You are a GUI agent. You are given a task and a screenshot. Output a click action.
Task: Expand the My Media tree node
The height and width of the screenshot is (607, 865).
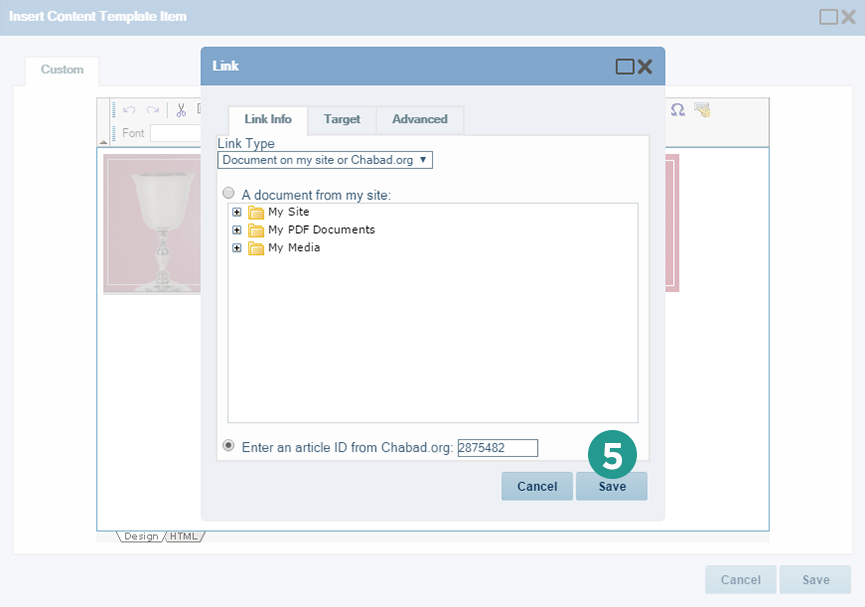point(237,248)
